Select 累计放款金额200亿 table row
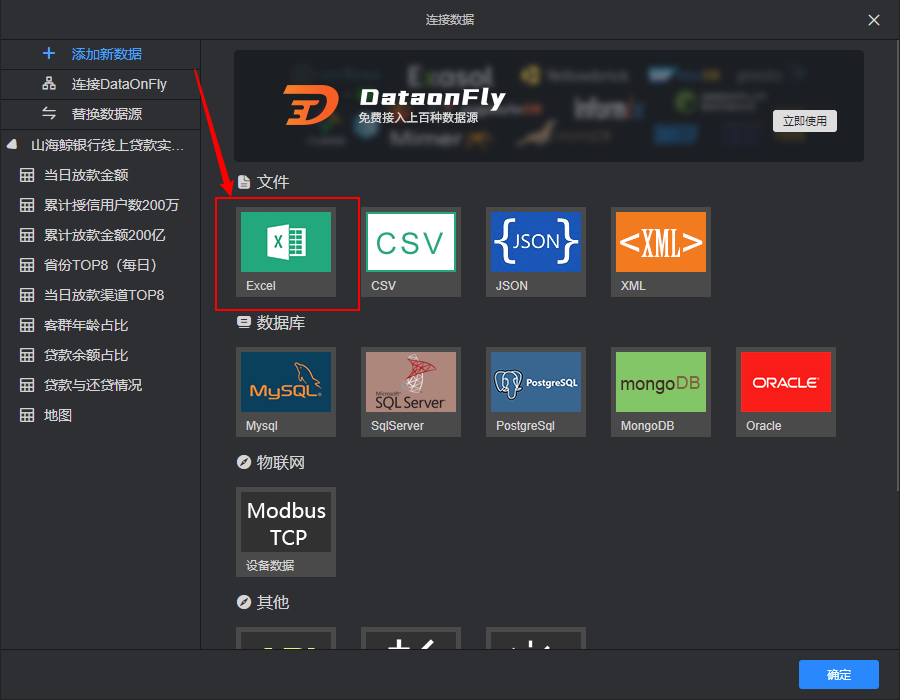Screen dimensions: 900x700 [x=100, y=235]
